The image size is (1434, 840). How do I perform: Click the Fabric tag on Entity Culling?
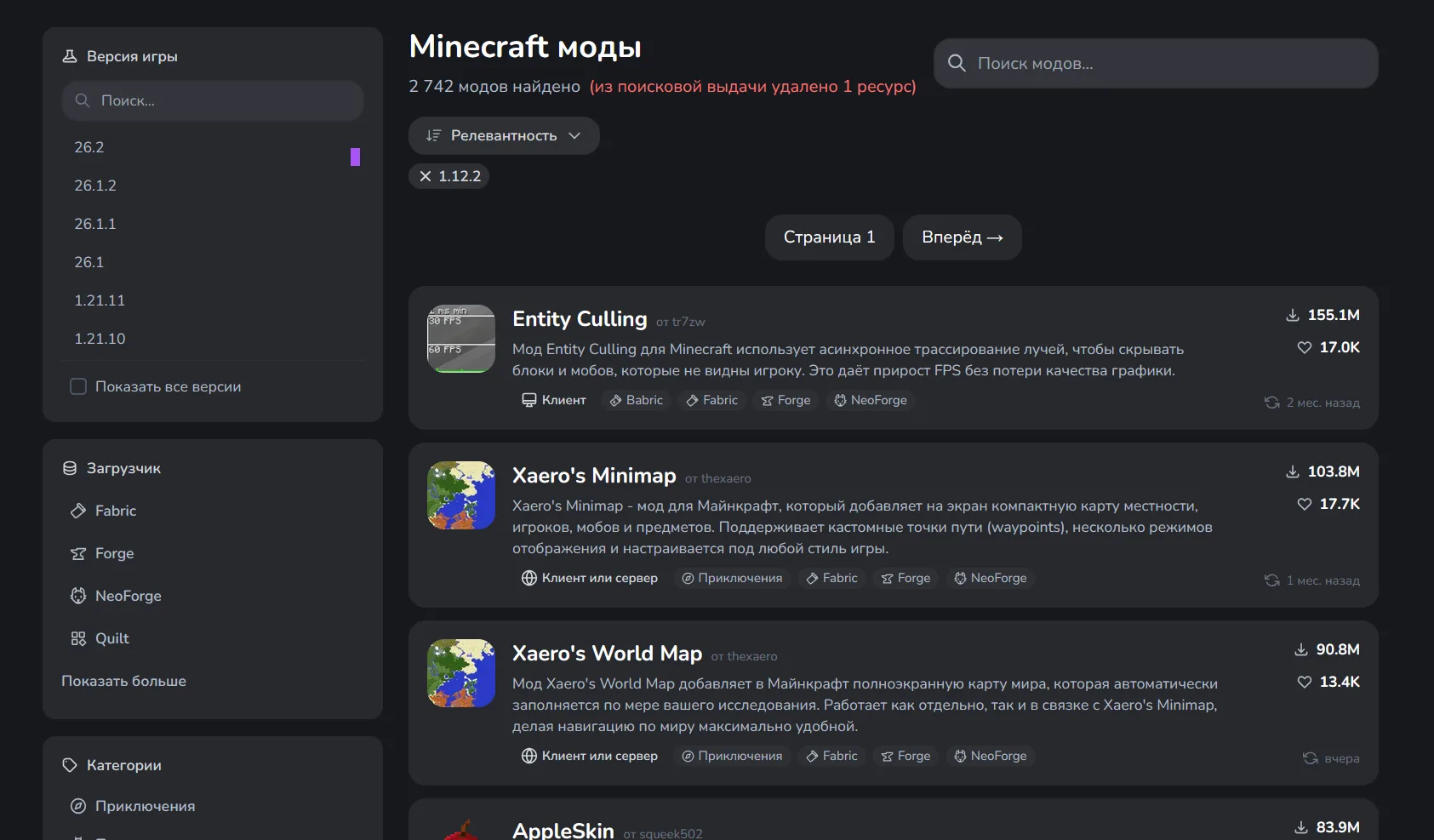tap(712, 400)
